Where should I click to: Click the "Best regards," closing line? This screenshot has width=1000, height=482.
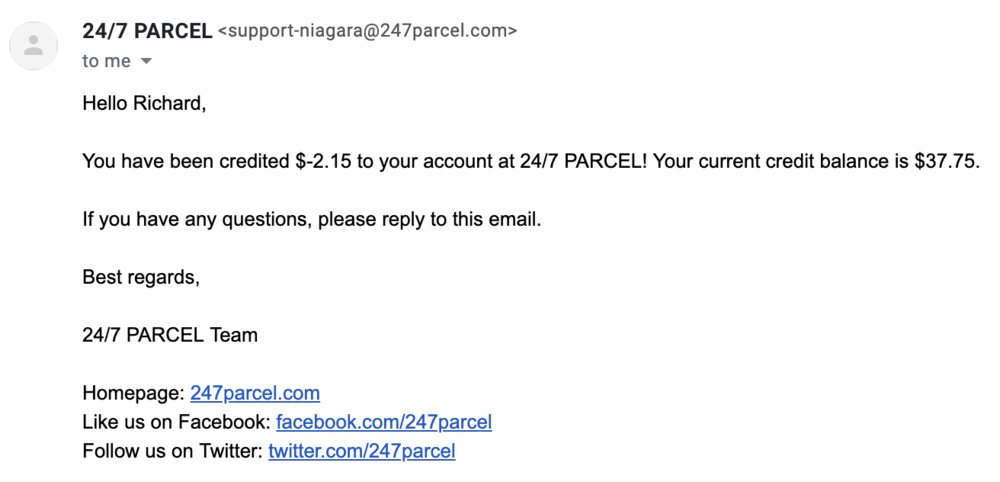point(141,277)
